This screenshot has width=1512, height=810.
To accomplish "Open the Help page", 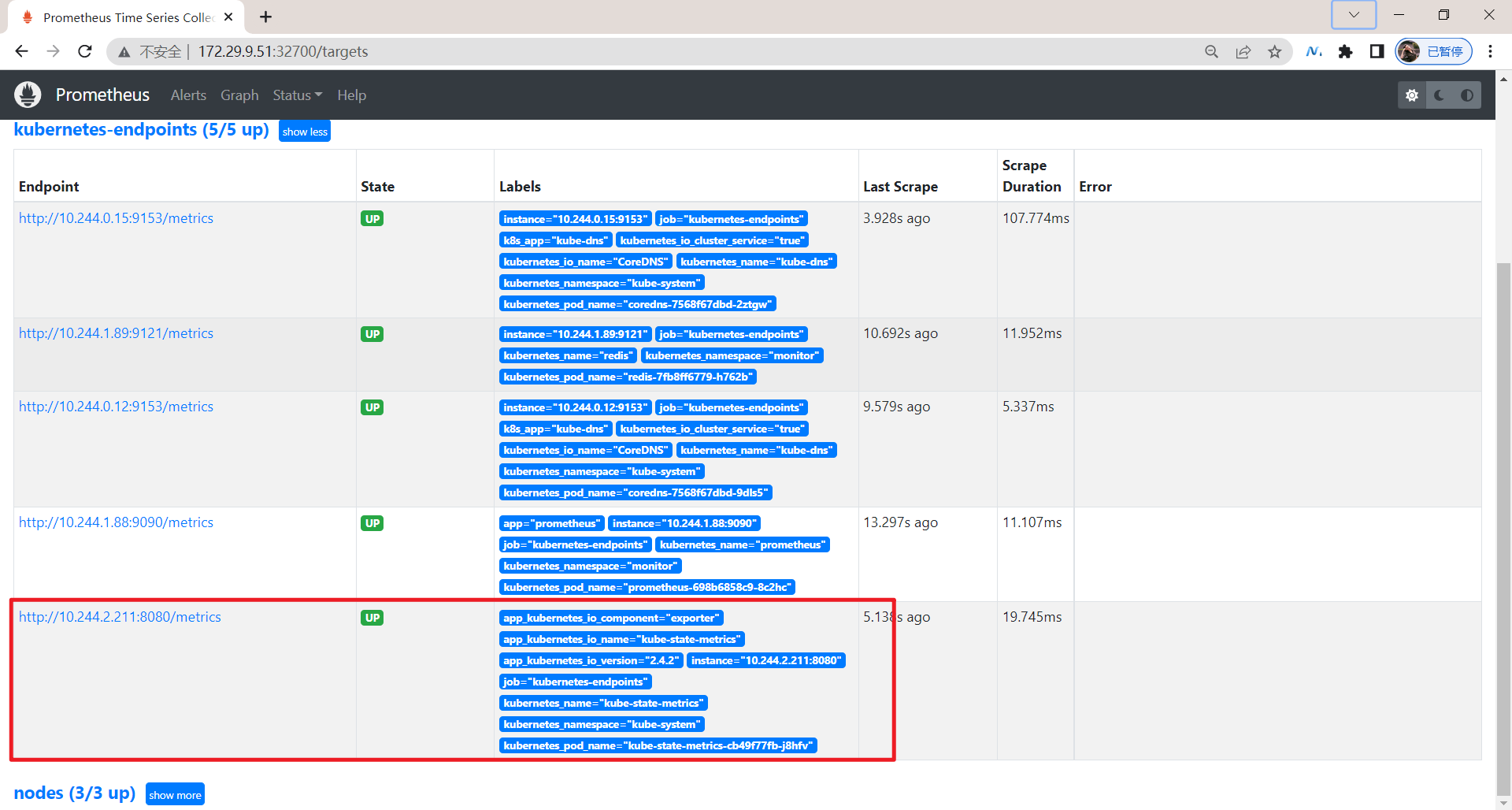I will [x=351, y=95].
